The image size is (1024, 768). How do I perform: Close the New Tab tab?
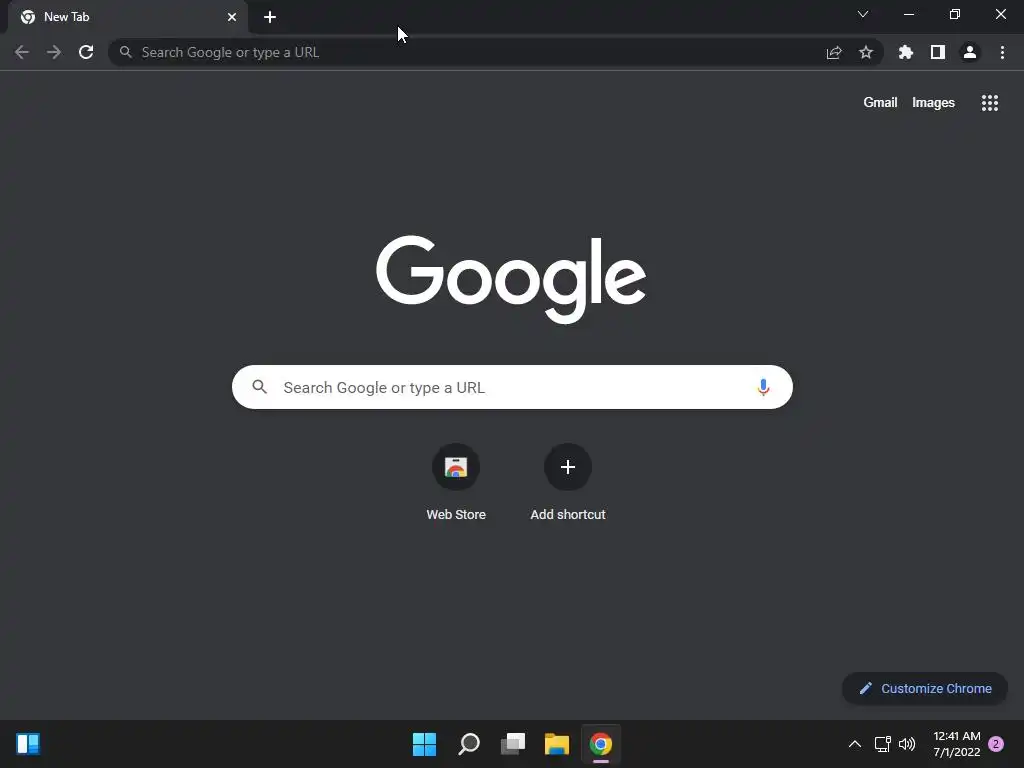(232, 17)
